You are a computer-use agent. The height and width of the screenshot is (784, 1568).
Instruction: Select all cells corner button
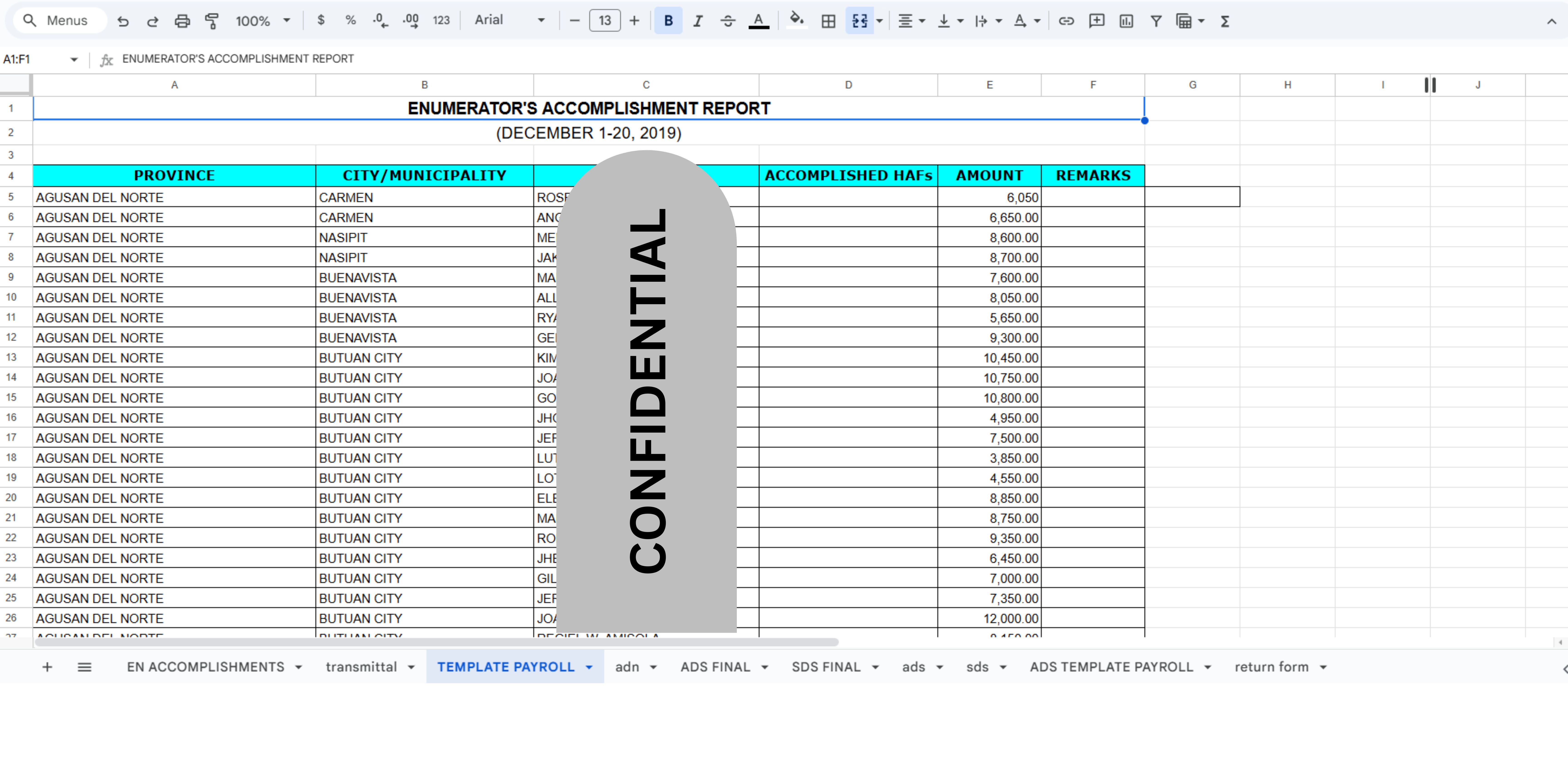coord(16,85)
